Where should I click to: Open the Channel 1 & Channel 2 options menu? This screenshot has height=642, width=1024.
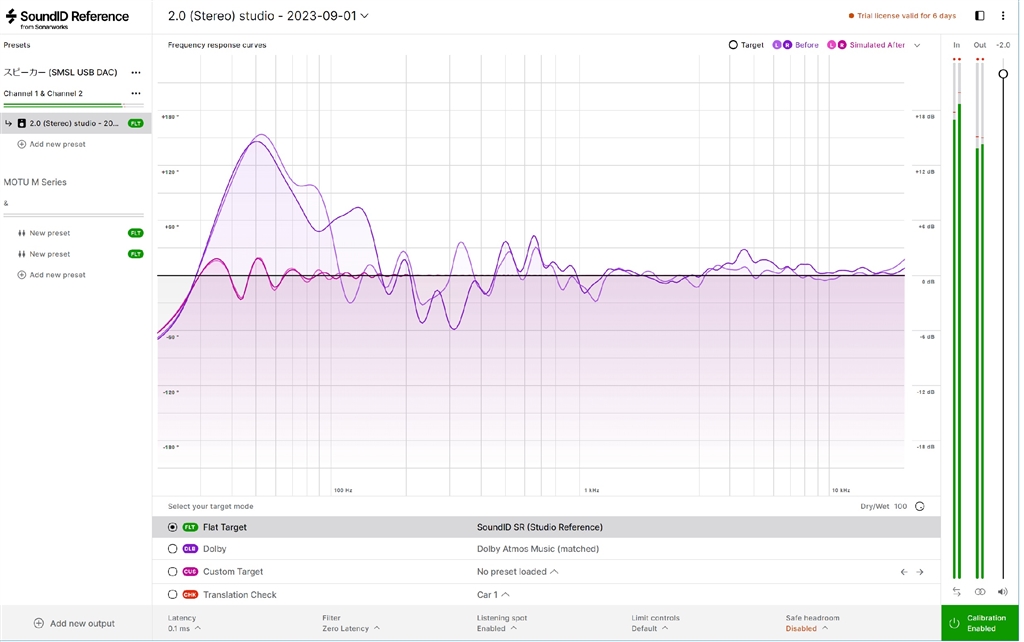point(136,93)
